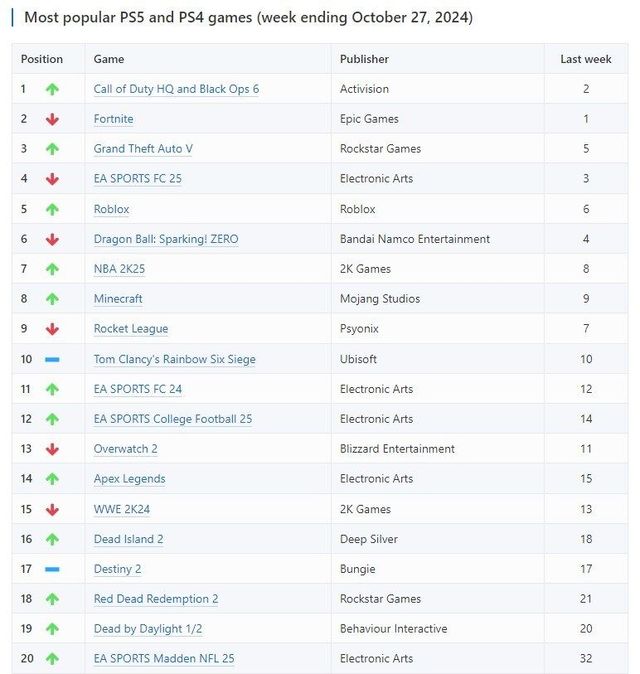The width and height of the screenshot is (640, 674).
Task: Open the Red Dead Redemption 2 link
Action: [156, 599]
